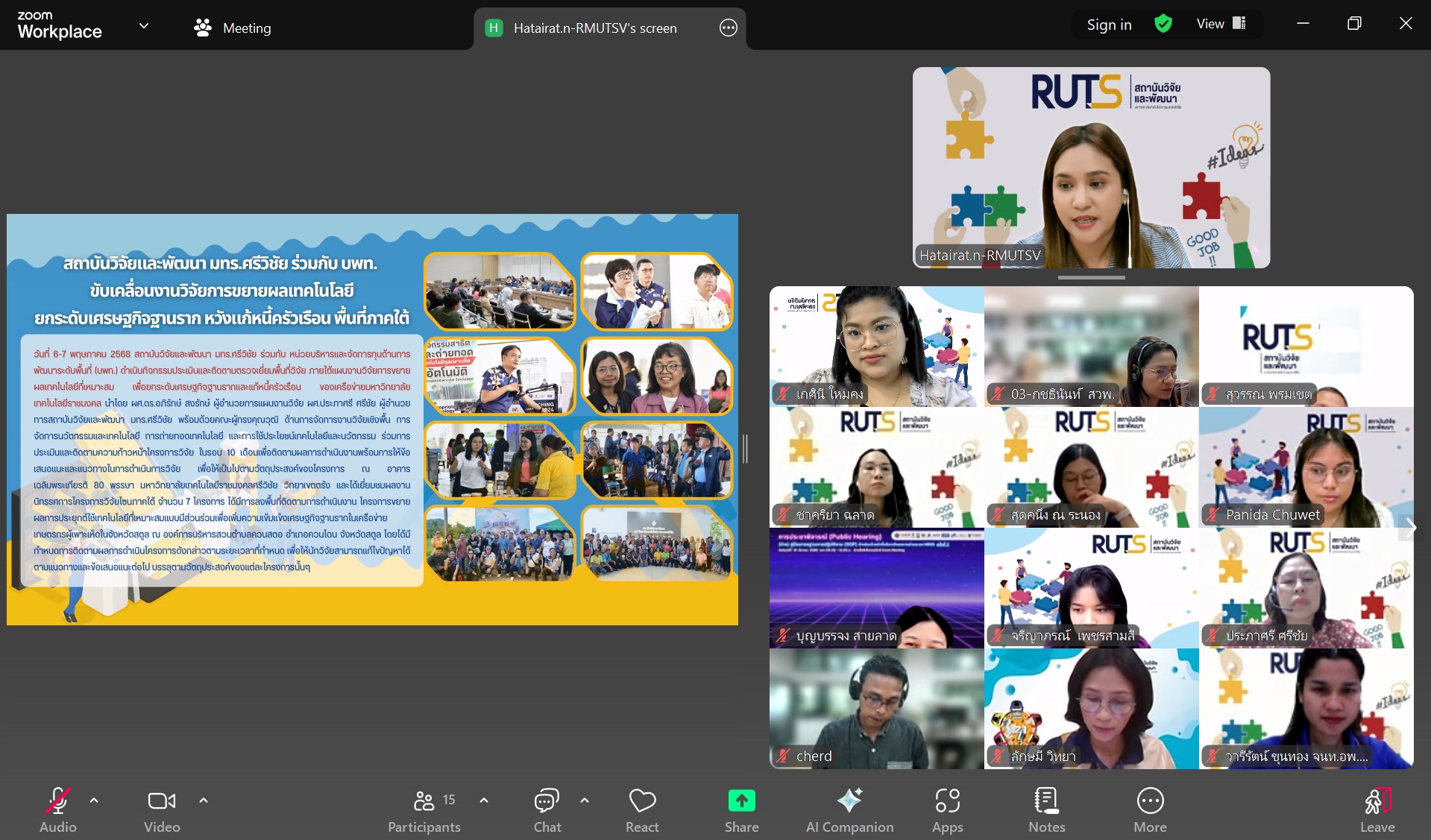Select the สุดคนึง ณ ระนอง video tile
The height and width of the screenshot is (840, 1431).
(1091, 467)
